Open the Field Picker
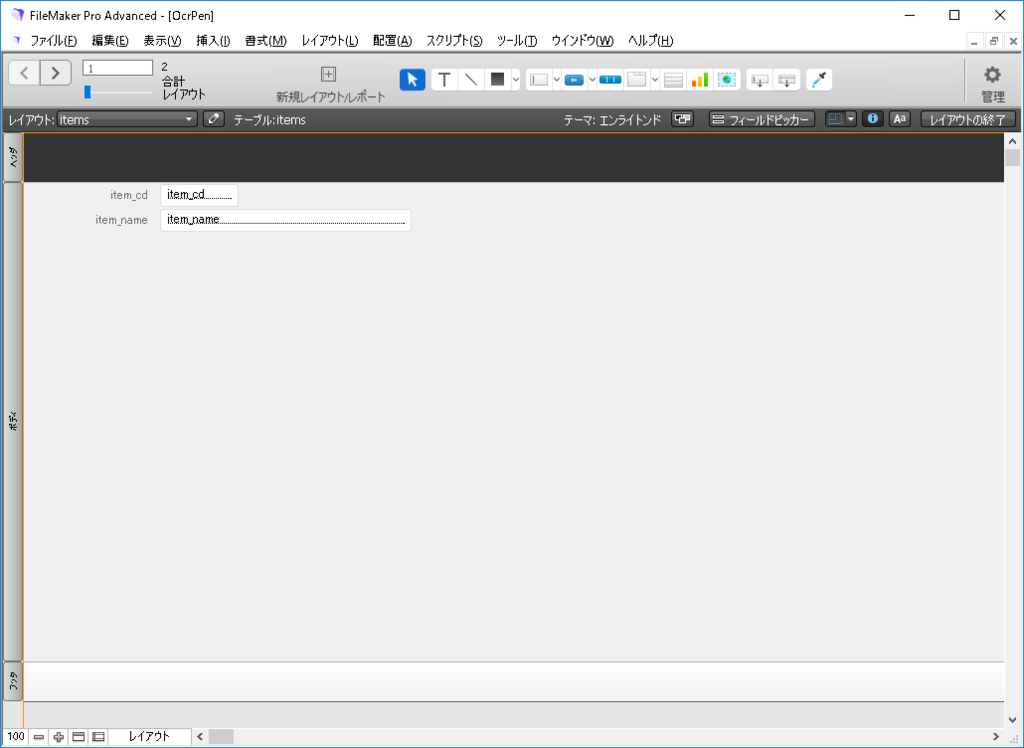The width and height of the screenshot is (1024, 748). point(761,120)
